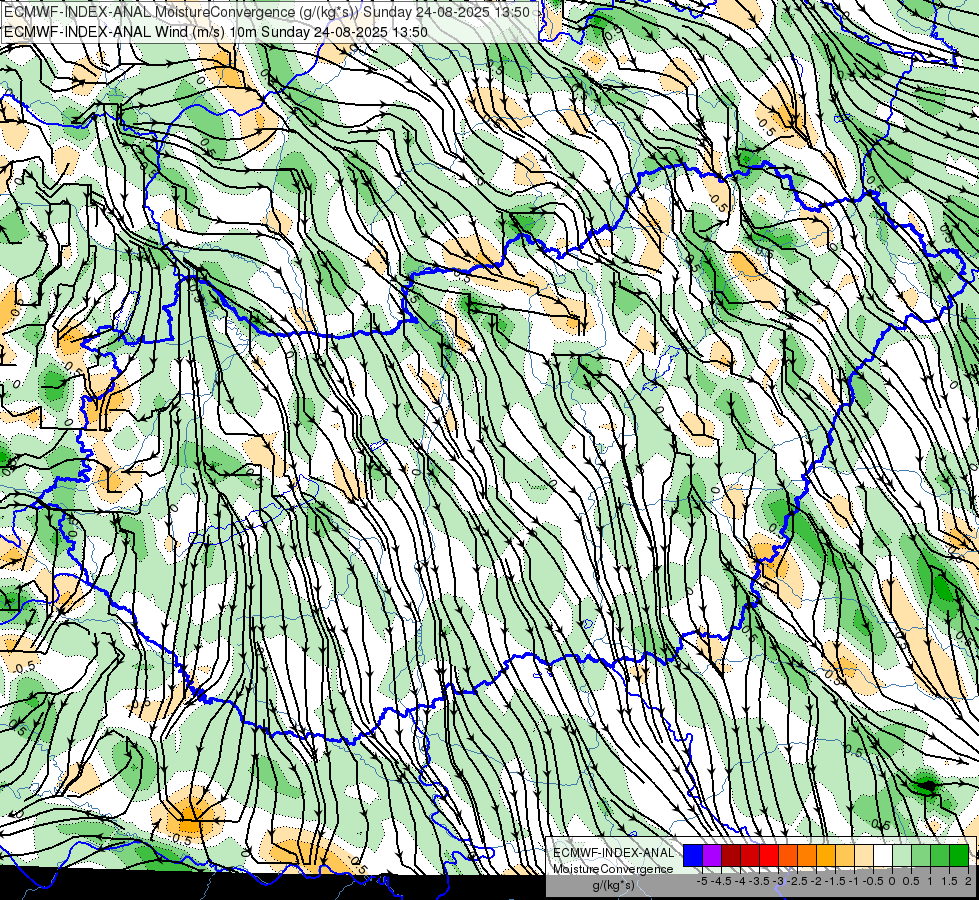Image resolution: width=979 pixels, height=900 pixels.
Task: Pick the light orange swatch between -1.5 and -1
Action: tap(845, 856)
